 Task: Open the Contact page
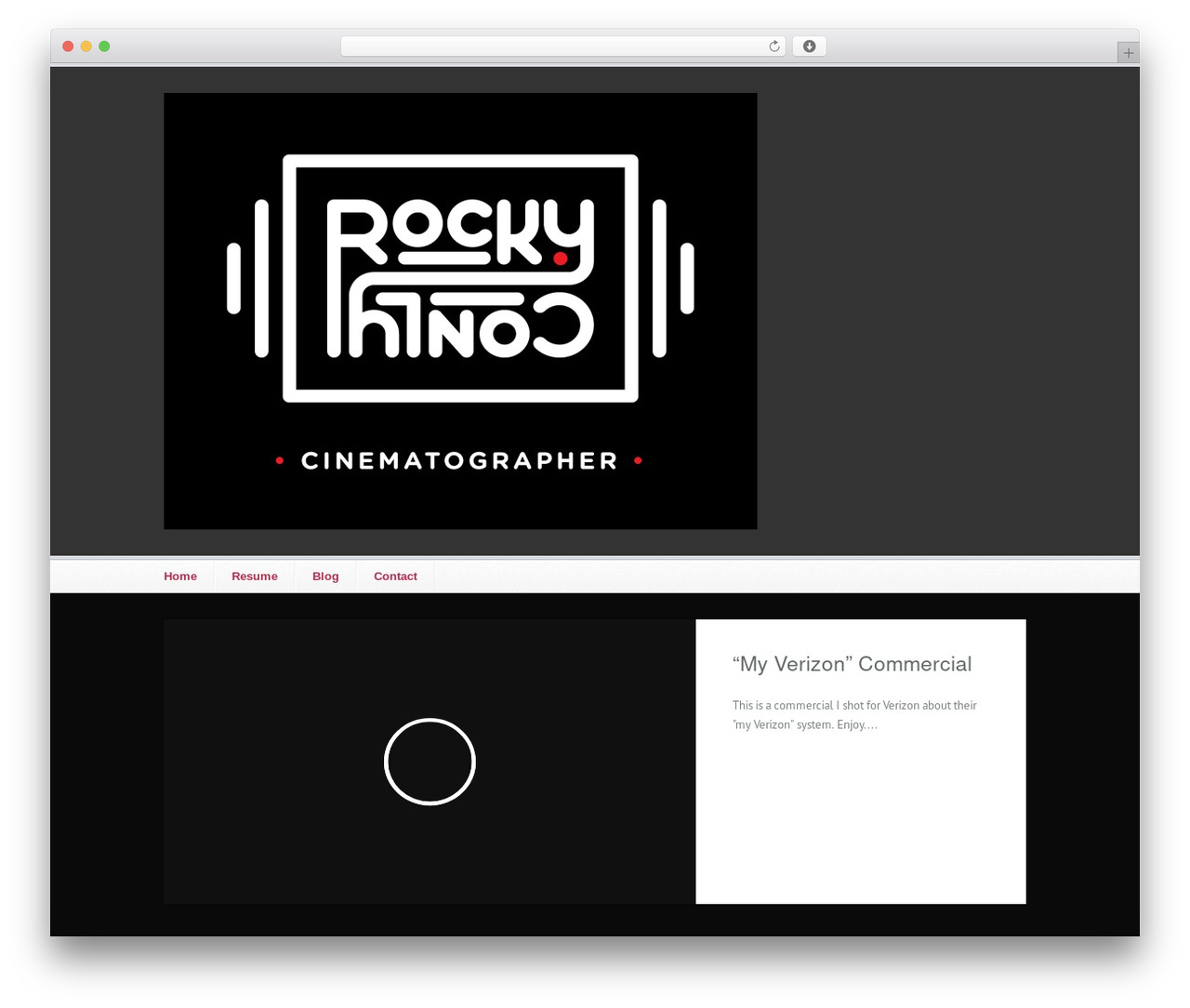(x=395, y=577)
